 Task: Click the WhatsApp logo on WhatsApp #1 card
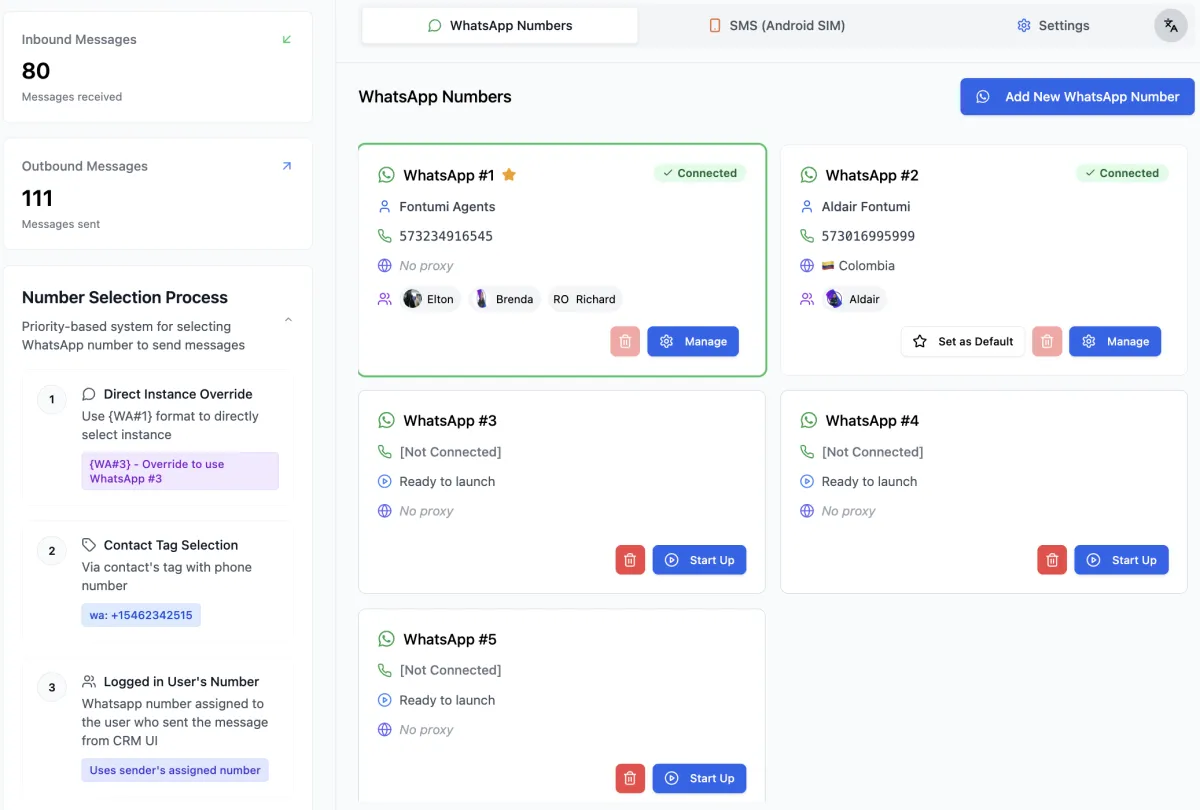click(x=387, y=175)
